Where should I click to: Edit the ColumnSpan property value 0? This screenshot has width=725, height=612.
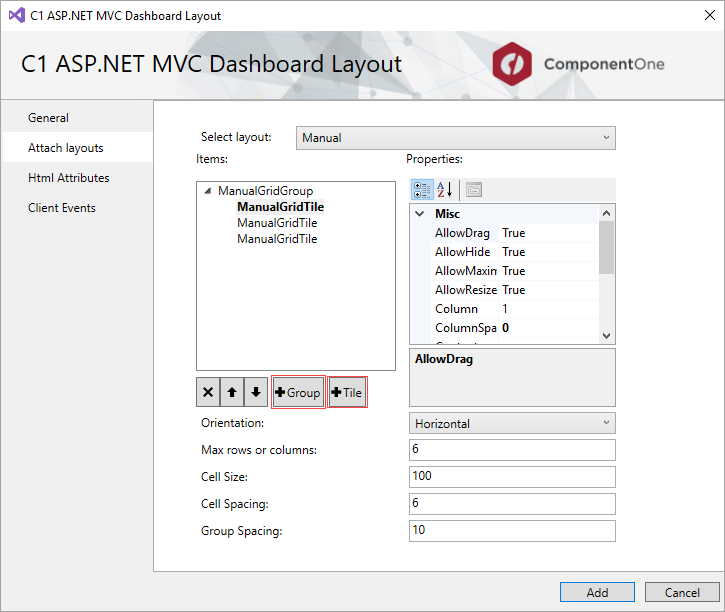pyautogui.click(x=548, y=328)
